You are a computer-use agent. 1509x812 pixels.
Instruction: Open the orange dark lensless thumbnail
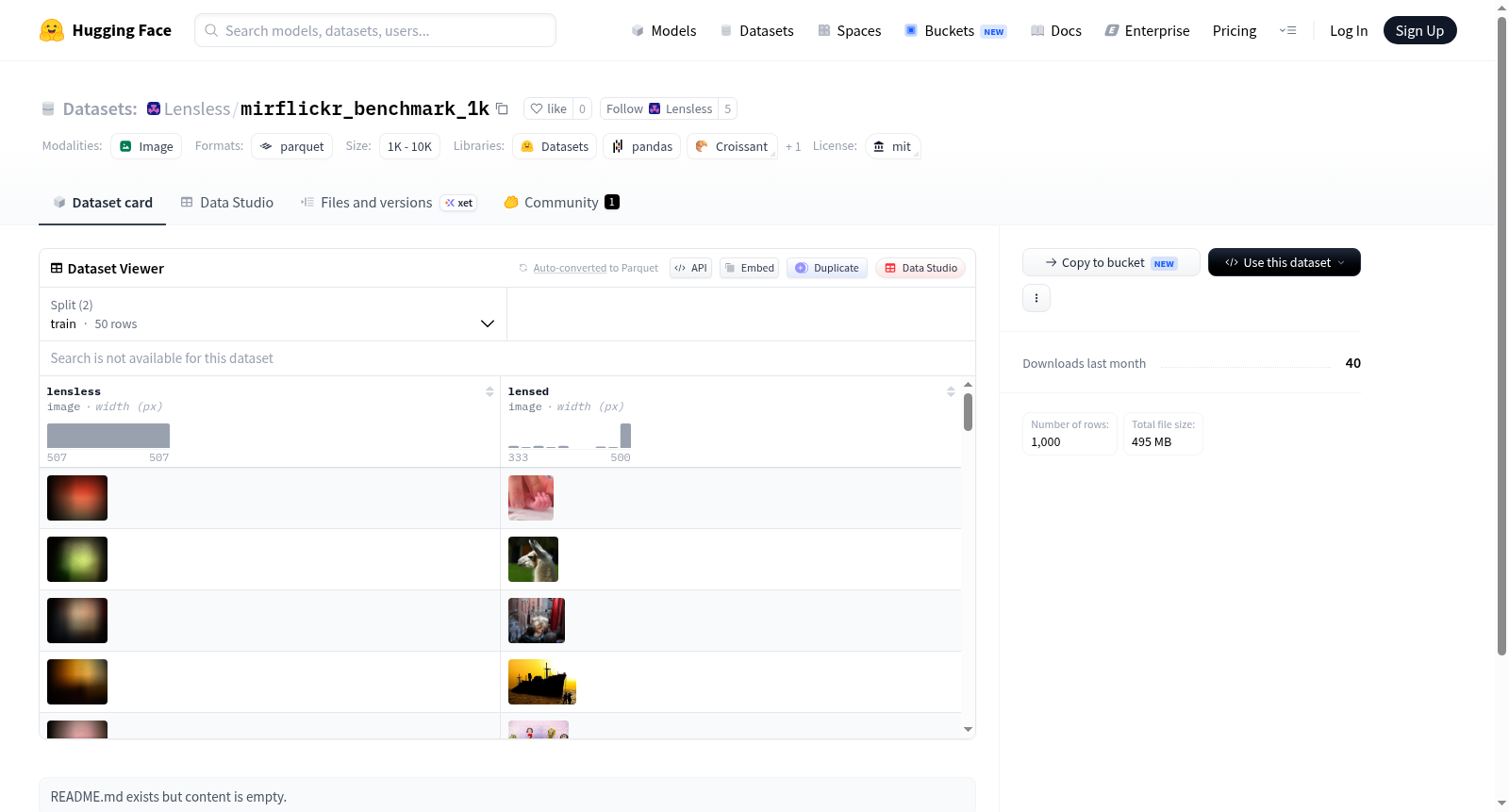point(77,682)
